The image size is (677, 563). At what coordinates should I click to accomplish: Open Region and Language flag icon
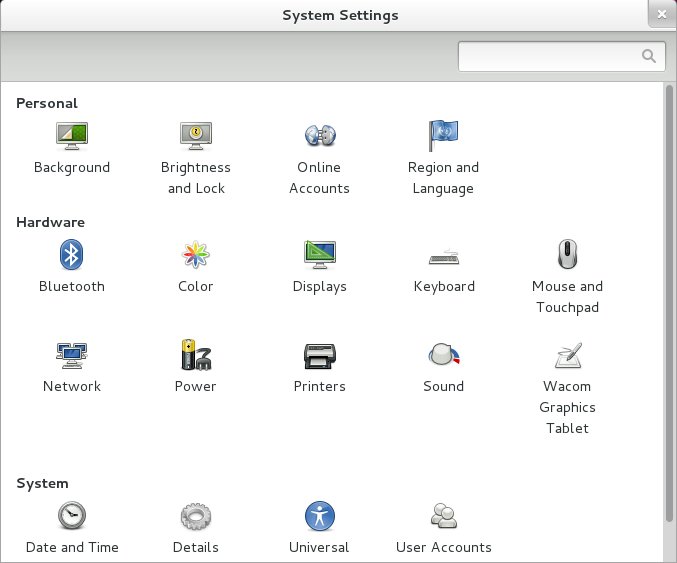point(443,136)
